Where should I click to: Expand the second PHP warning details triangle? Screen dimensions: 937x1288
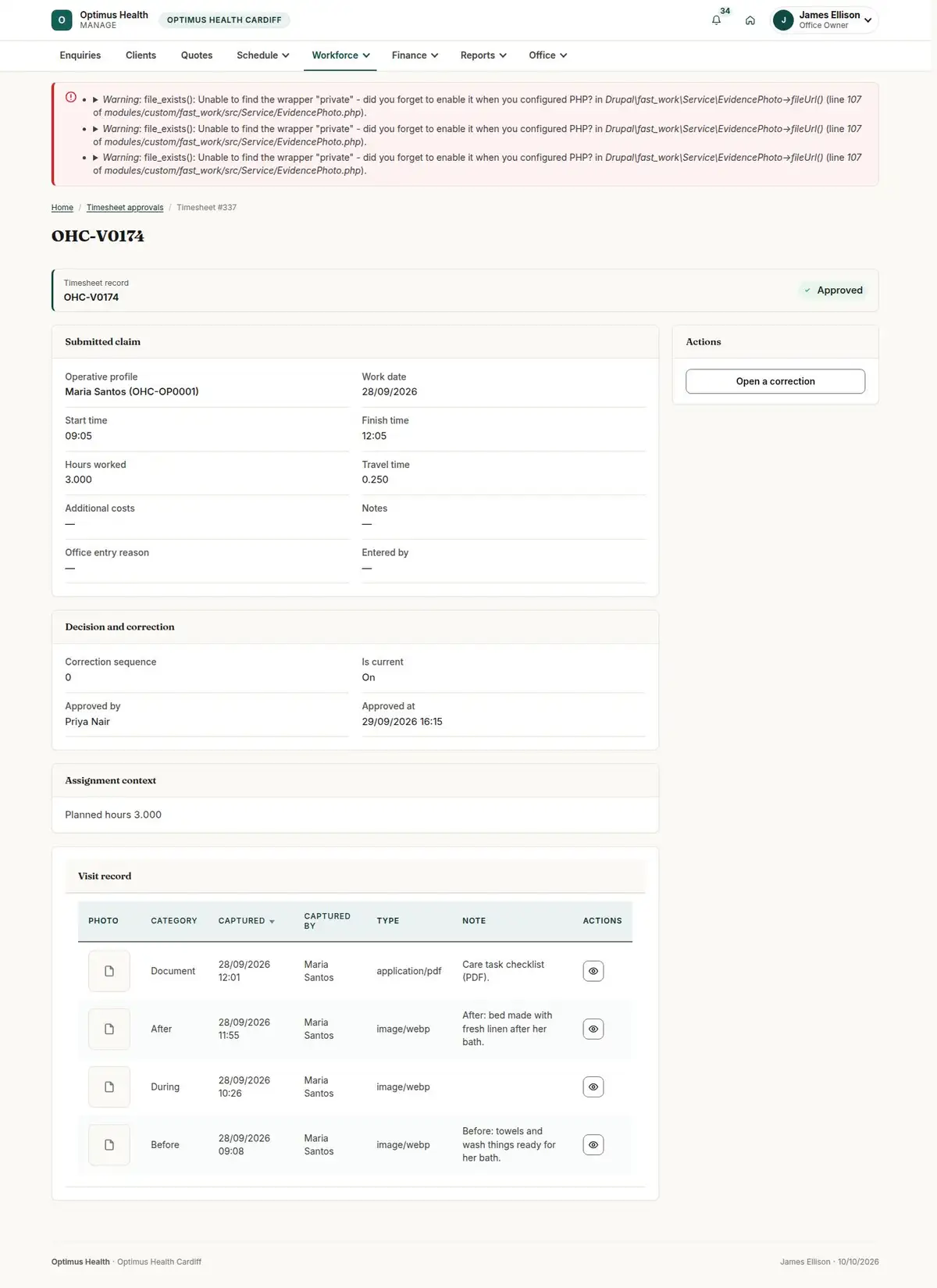pos(95,129)
